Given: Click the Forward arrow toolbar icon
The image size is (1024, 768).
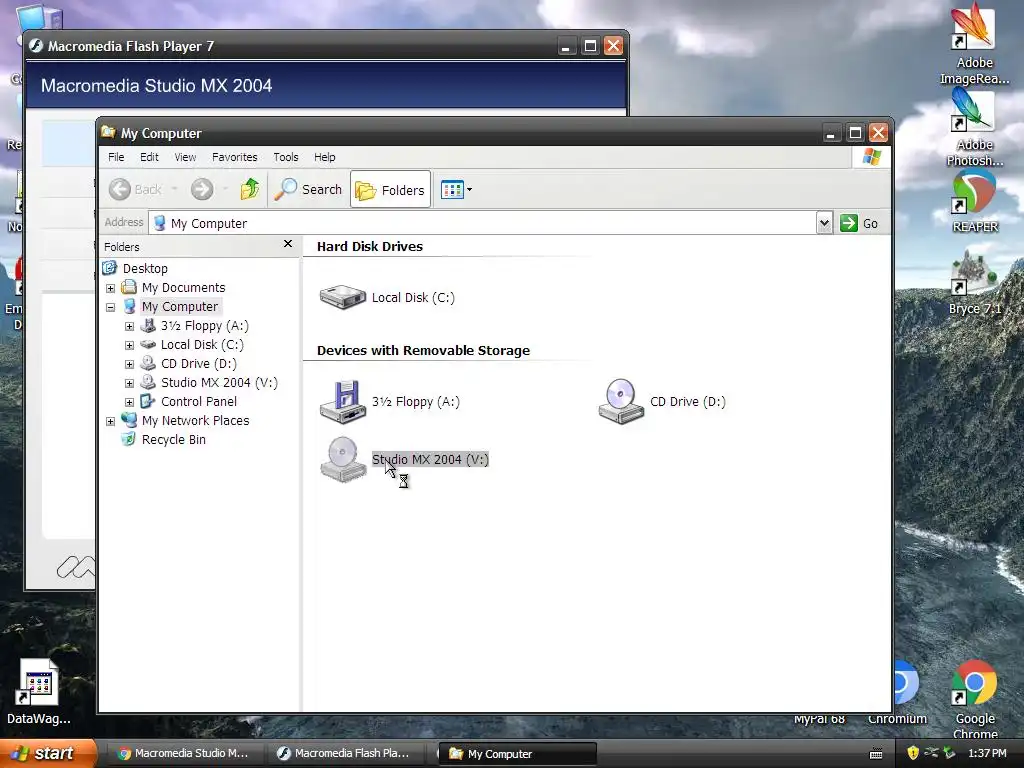Looking at the screenshot, I should pyautogui.click(x=202, y=189).
